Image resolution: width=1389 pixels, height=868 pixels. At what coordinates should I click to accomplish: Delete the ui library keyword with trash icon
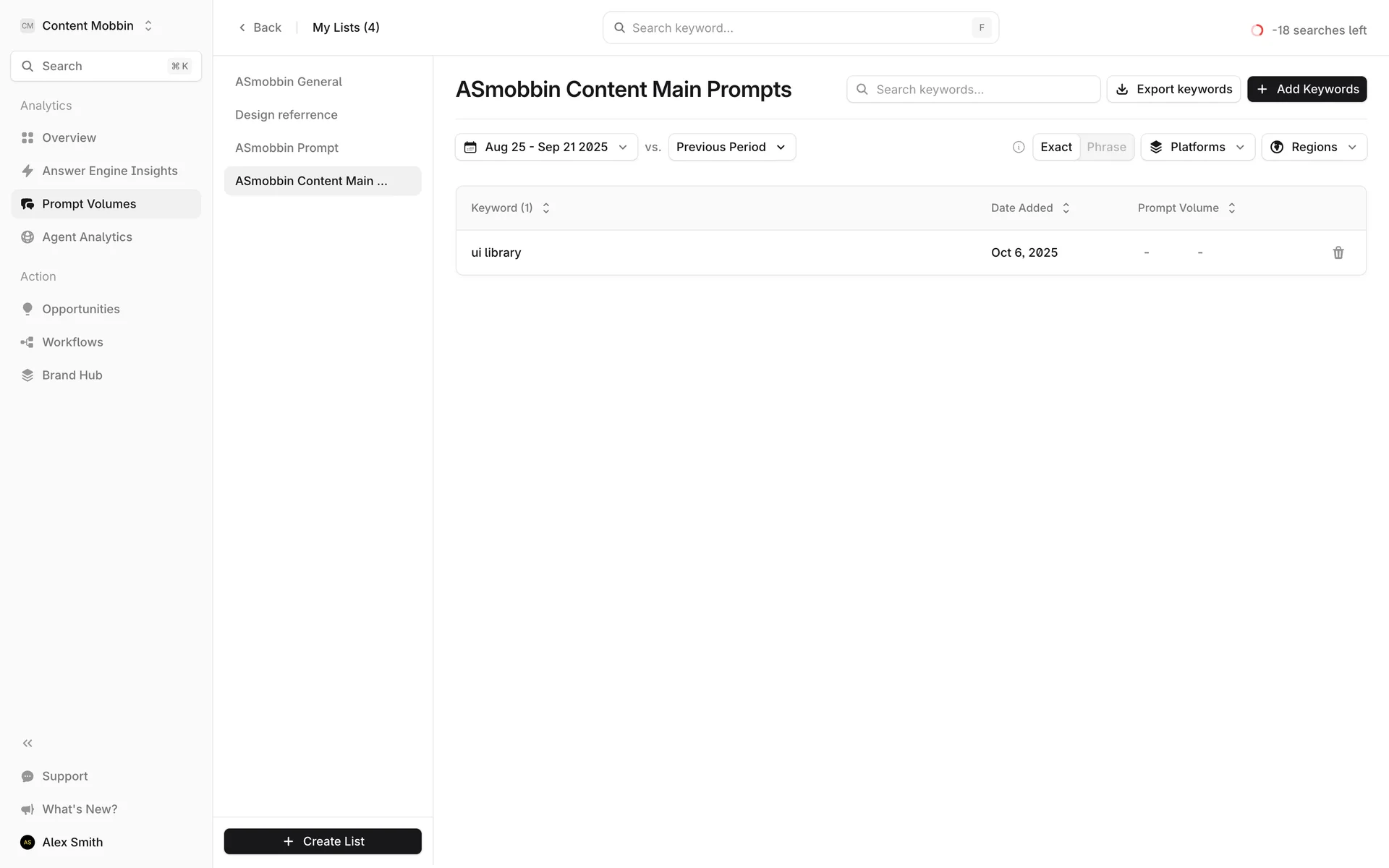1338,252
